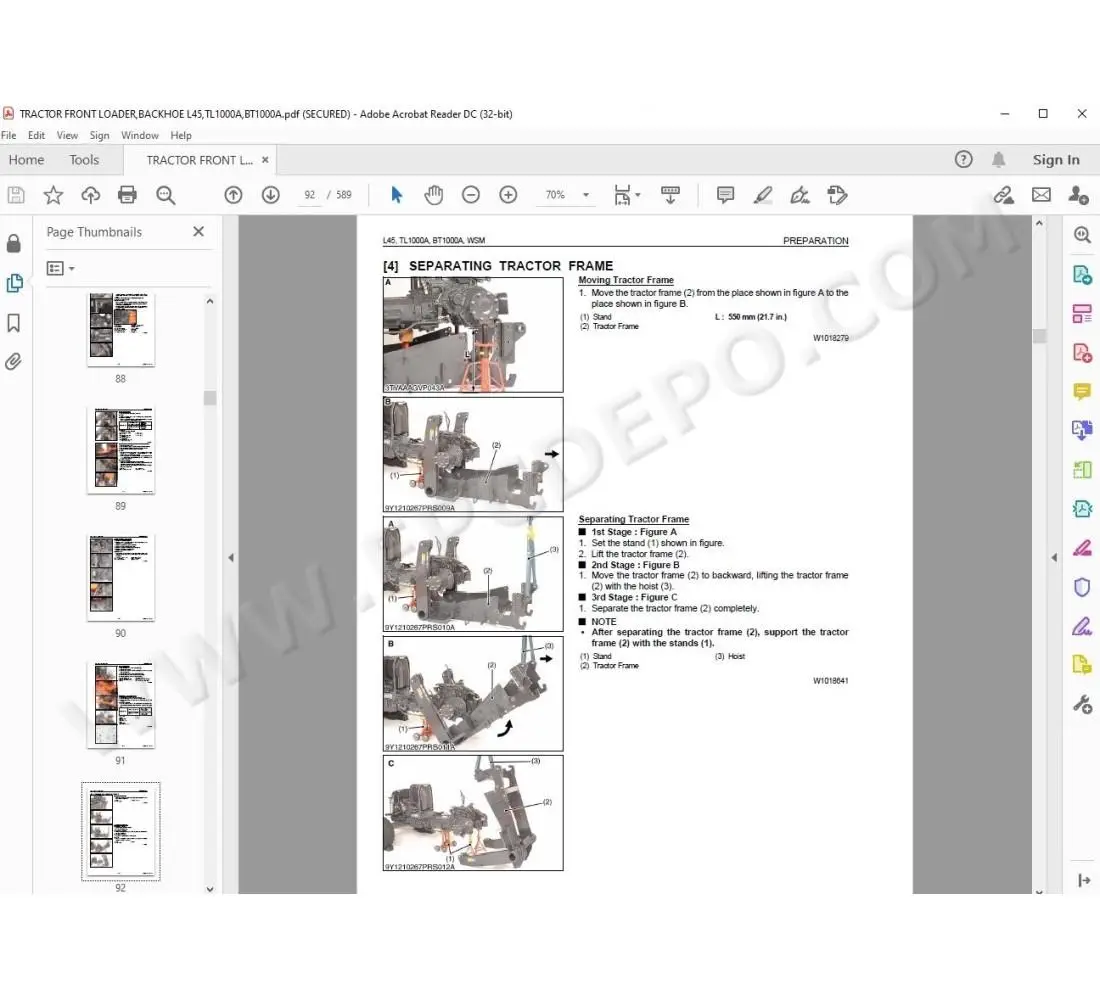This screenshot has height=1000, width=1100.
Task: Expand the right tools pane arrow
Action: click(1054, 558)
